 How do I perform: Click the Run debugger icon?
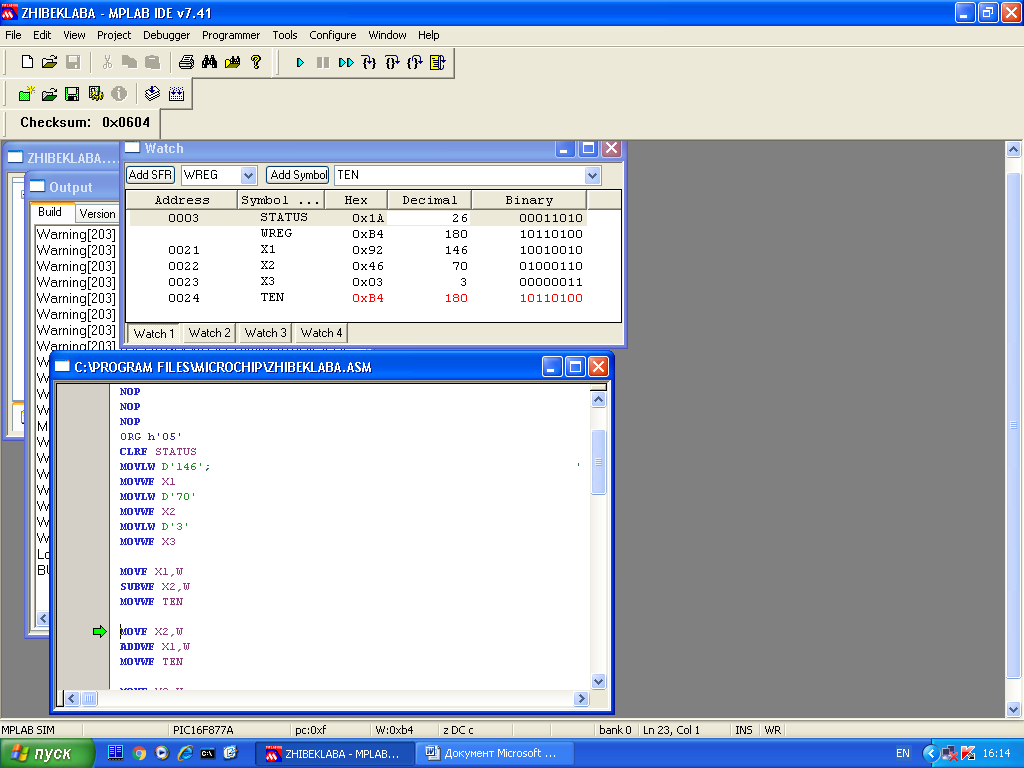point(300,63)
